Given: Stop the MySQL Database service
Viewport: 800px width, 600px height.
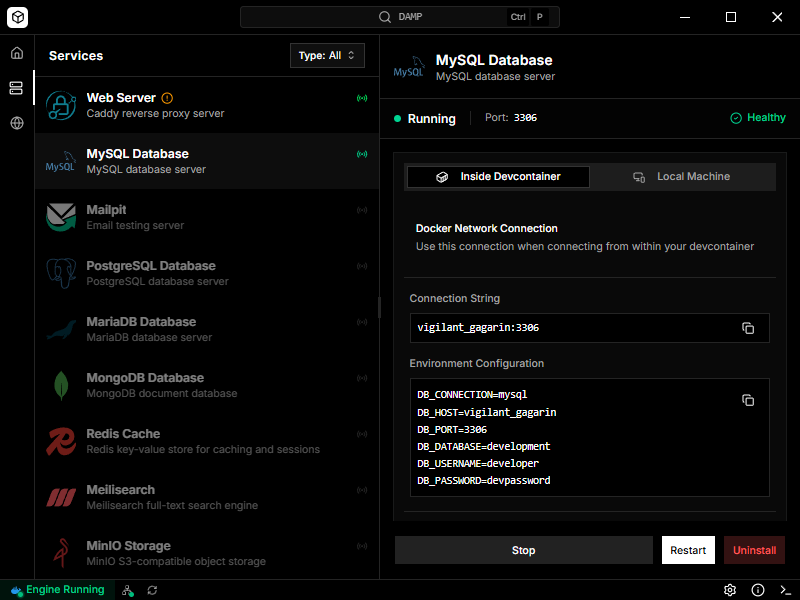Looking at the screenshot, I should (523, 550).
